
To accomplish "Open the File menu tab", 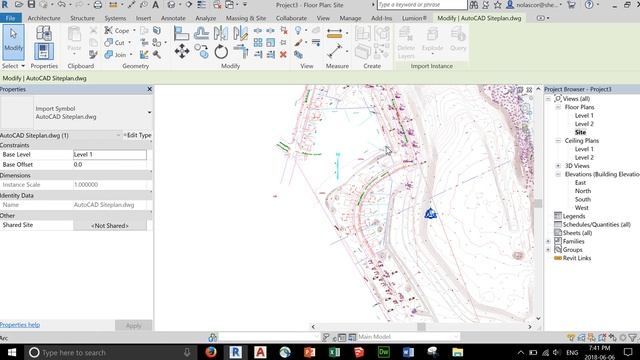I will click(x=11, y=18).
